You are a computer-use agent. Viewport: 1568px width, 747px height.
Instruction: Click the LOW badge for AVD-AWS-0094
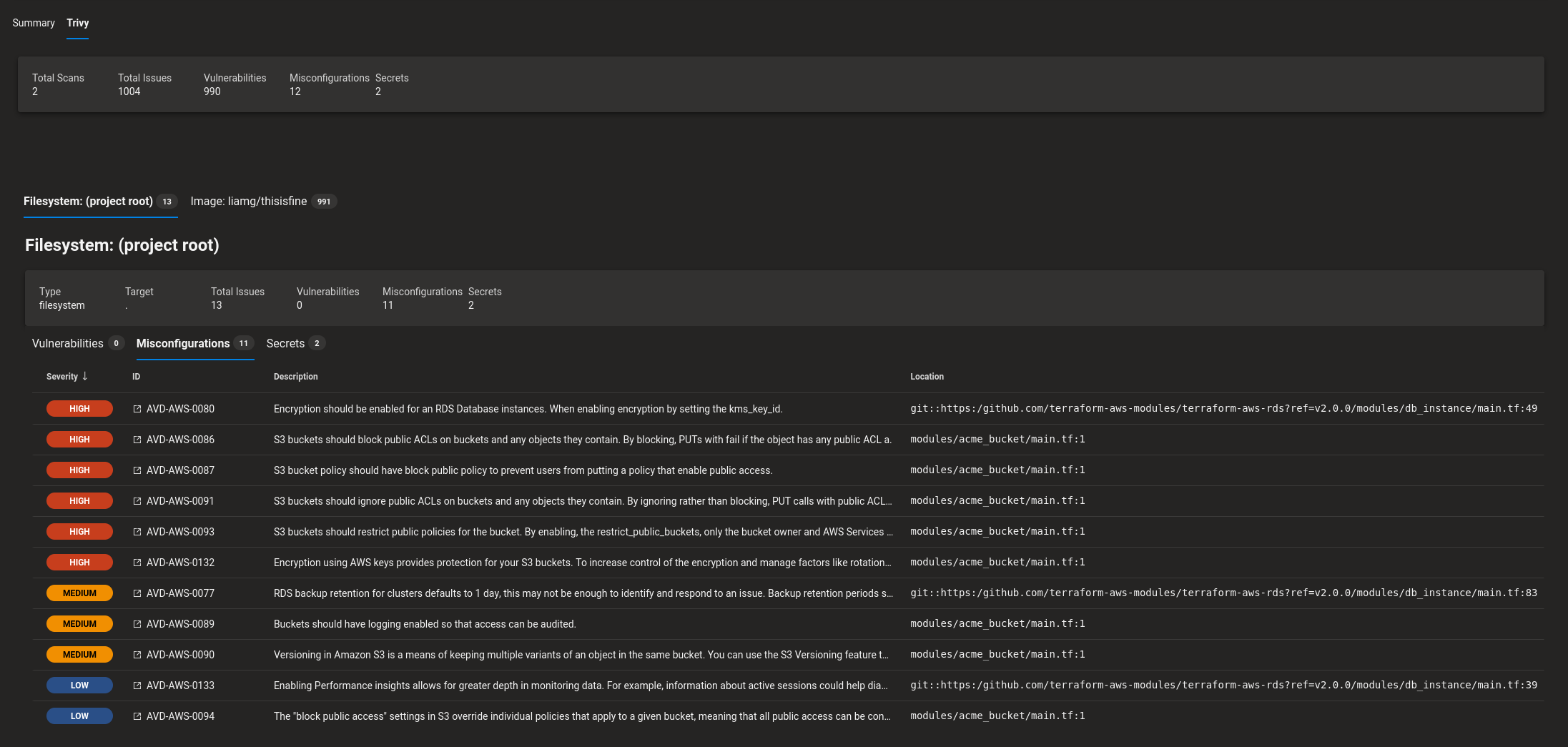pyautogui.click(x=79, y=716)
